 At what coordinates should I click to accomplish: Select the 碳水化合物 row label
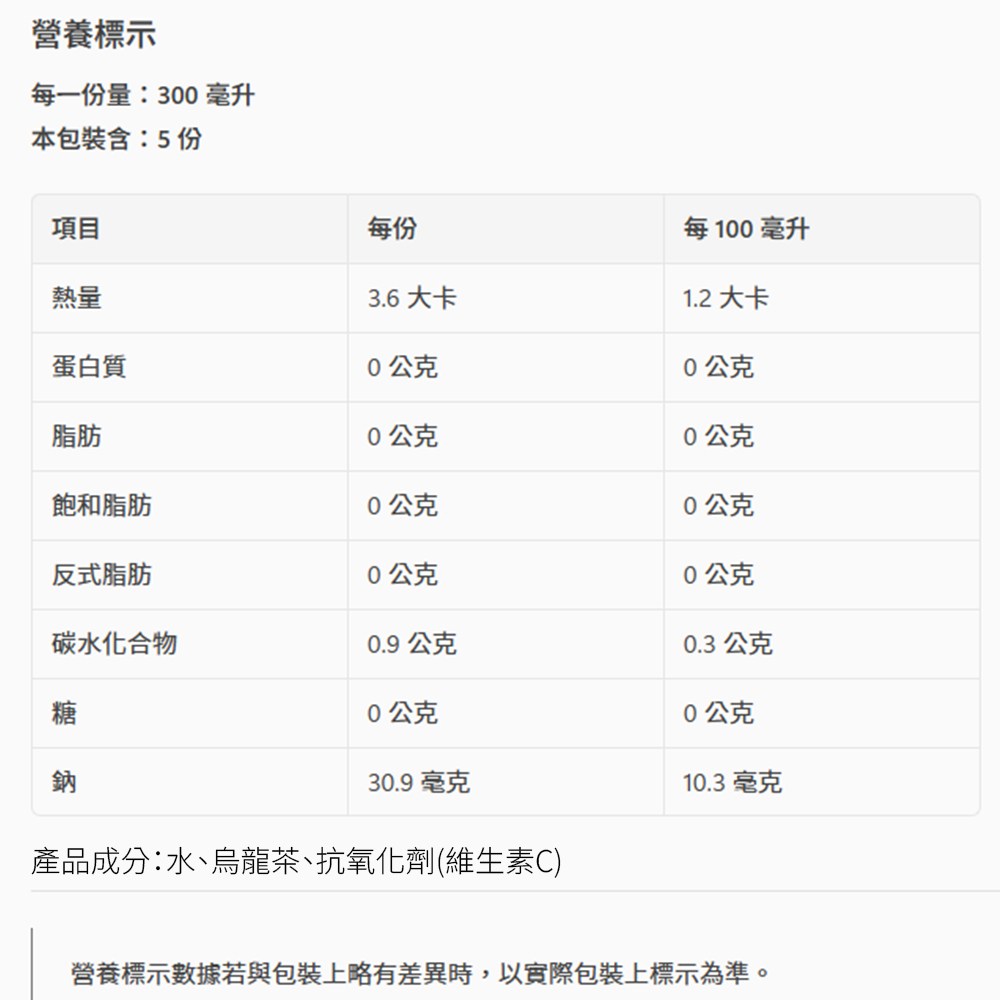(x=114, y=644)
